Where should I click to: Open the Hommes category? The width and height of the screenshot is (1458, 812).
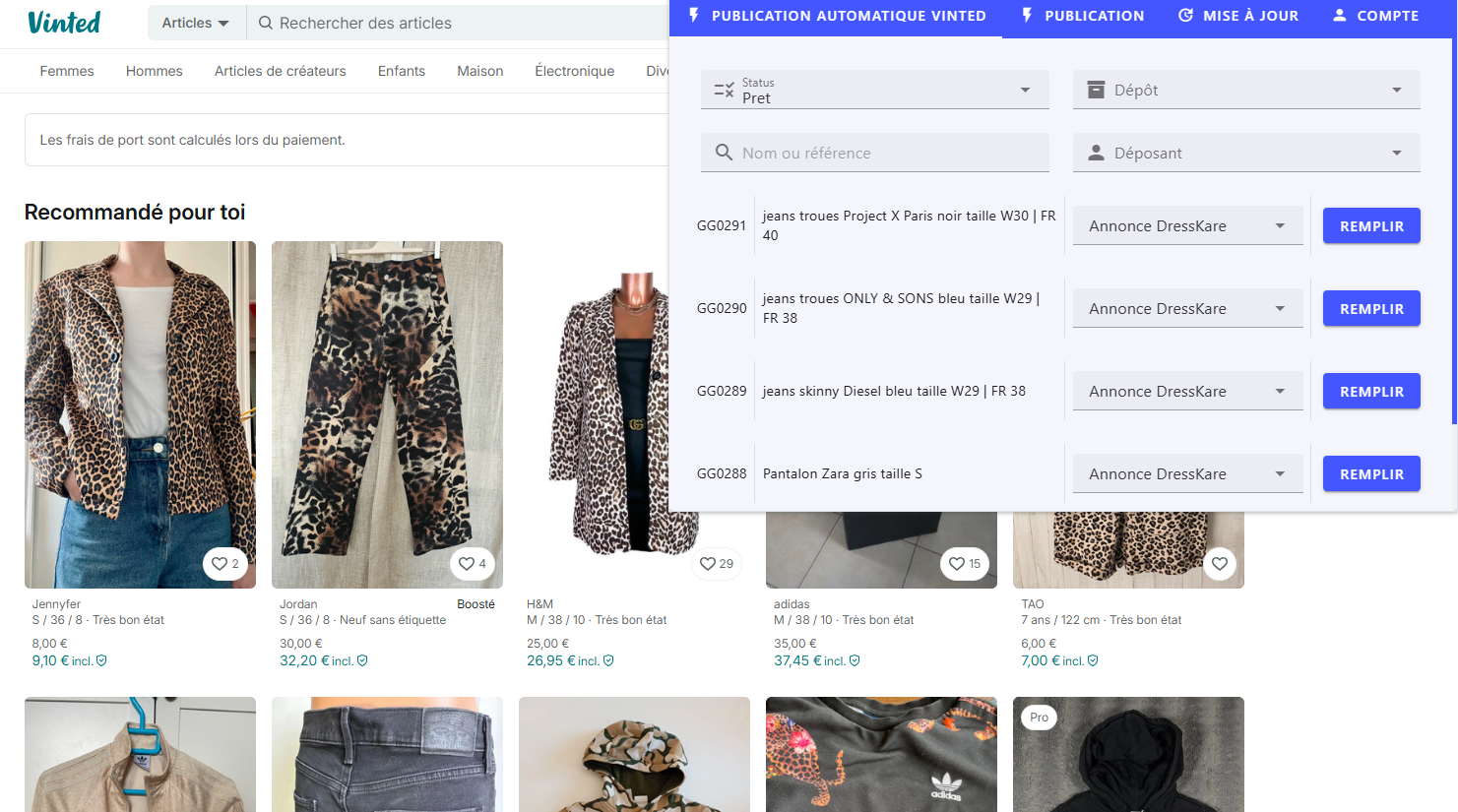(155, 71)
